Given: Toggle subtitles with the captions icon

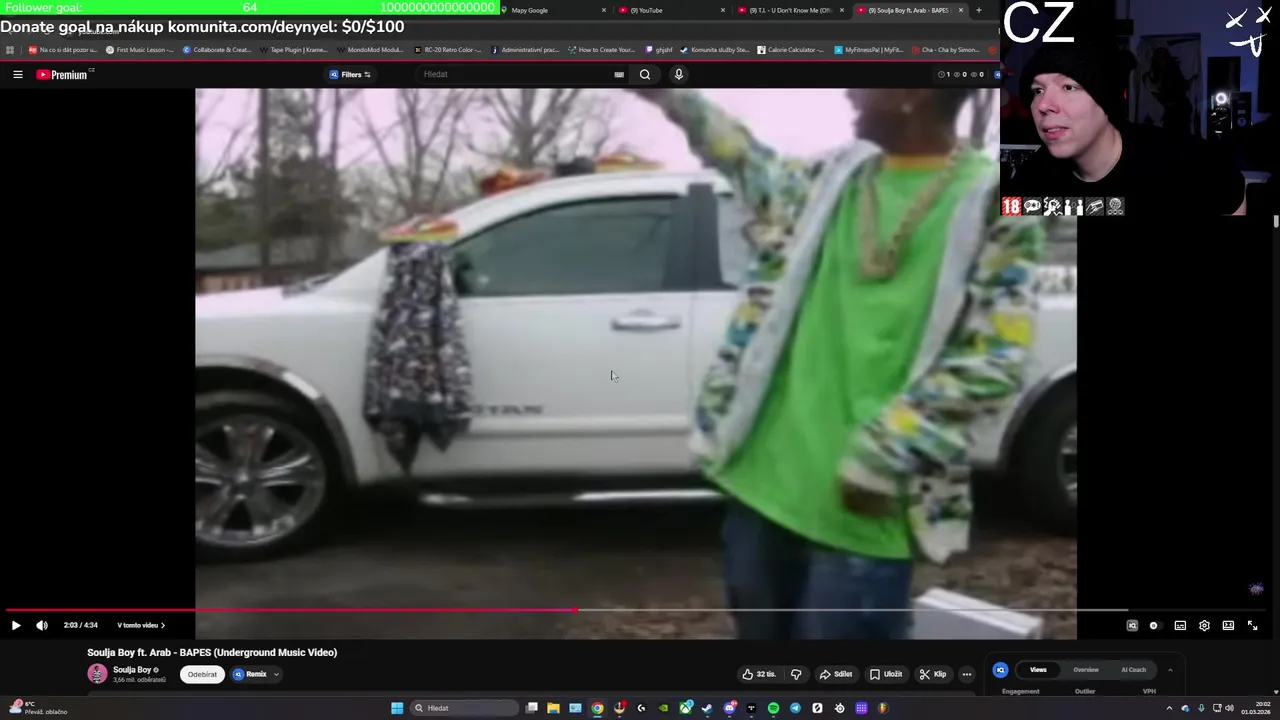Looking at the screenshot, I should click(x=1180, y=625).
